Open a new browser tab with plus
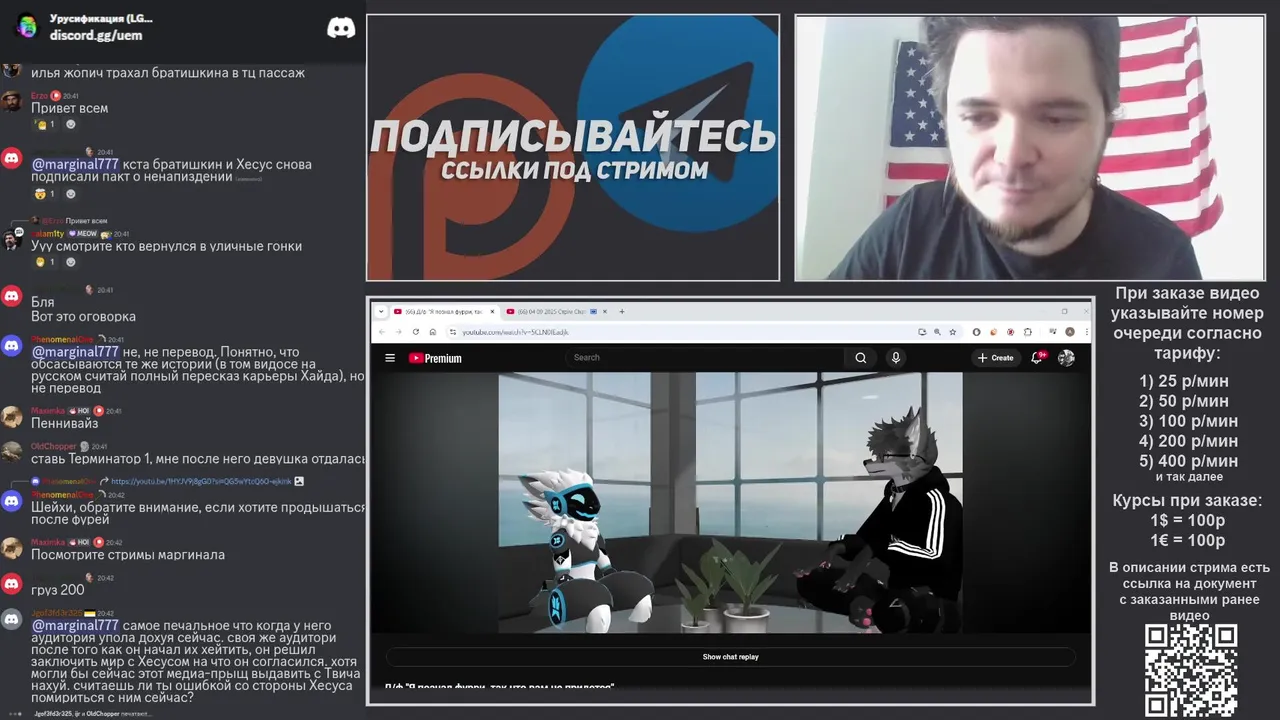The height and width of the screenshot is (720, 1280). pos(622,311)
